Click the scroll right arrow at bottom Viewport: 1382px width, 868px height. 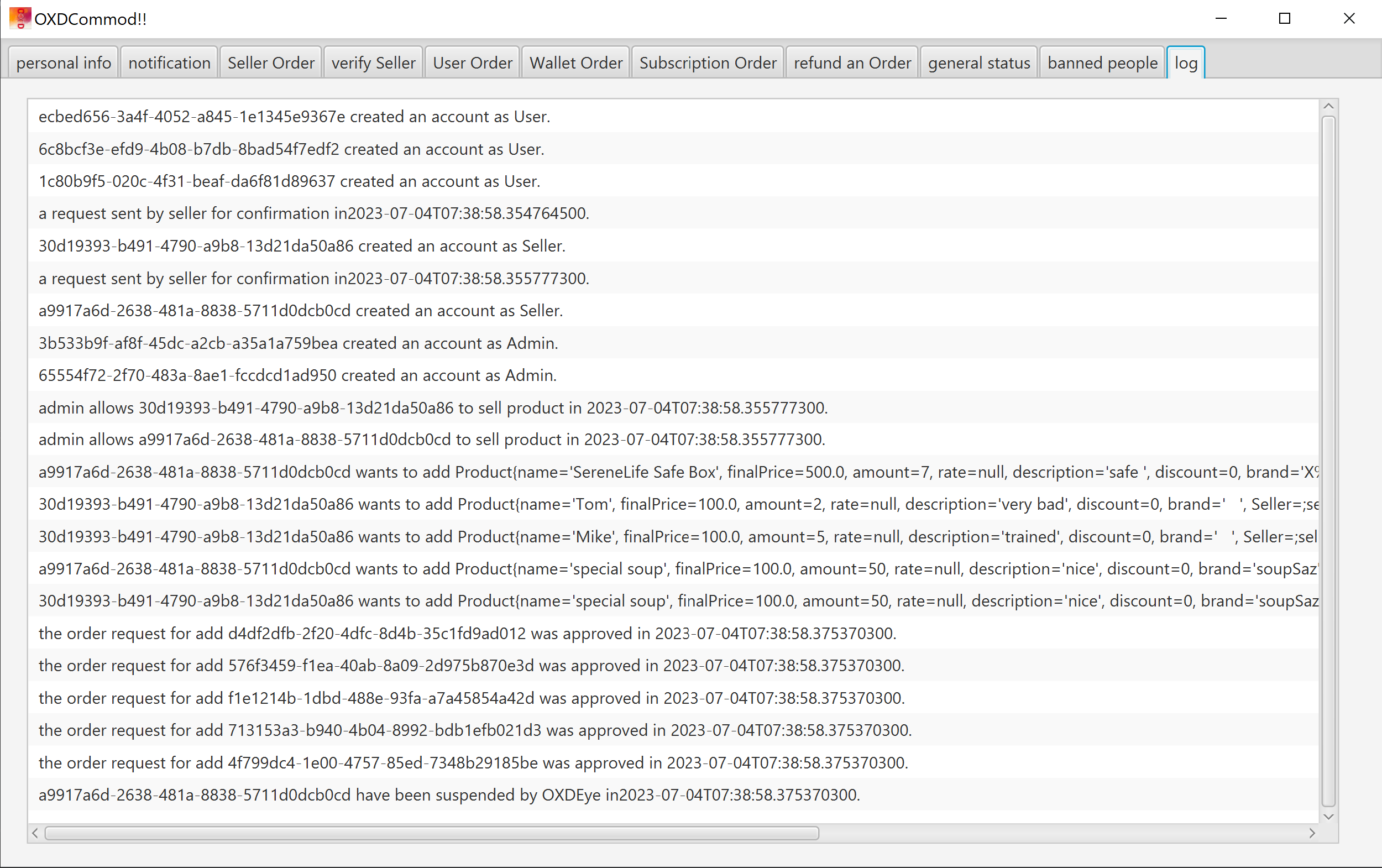click(1312, 833)
